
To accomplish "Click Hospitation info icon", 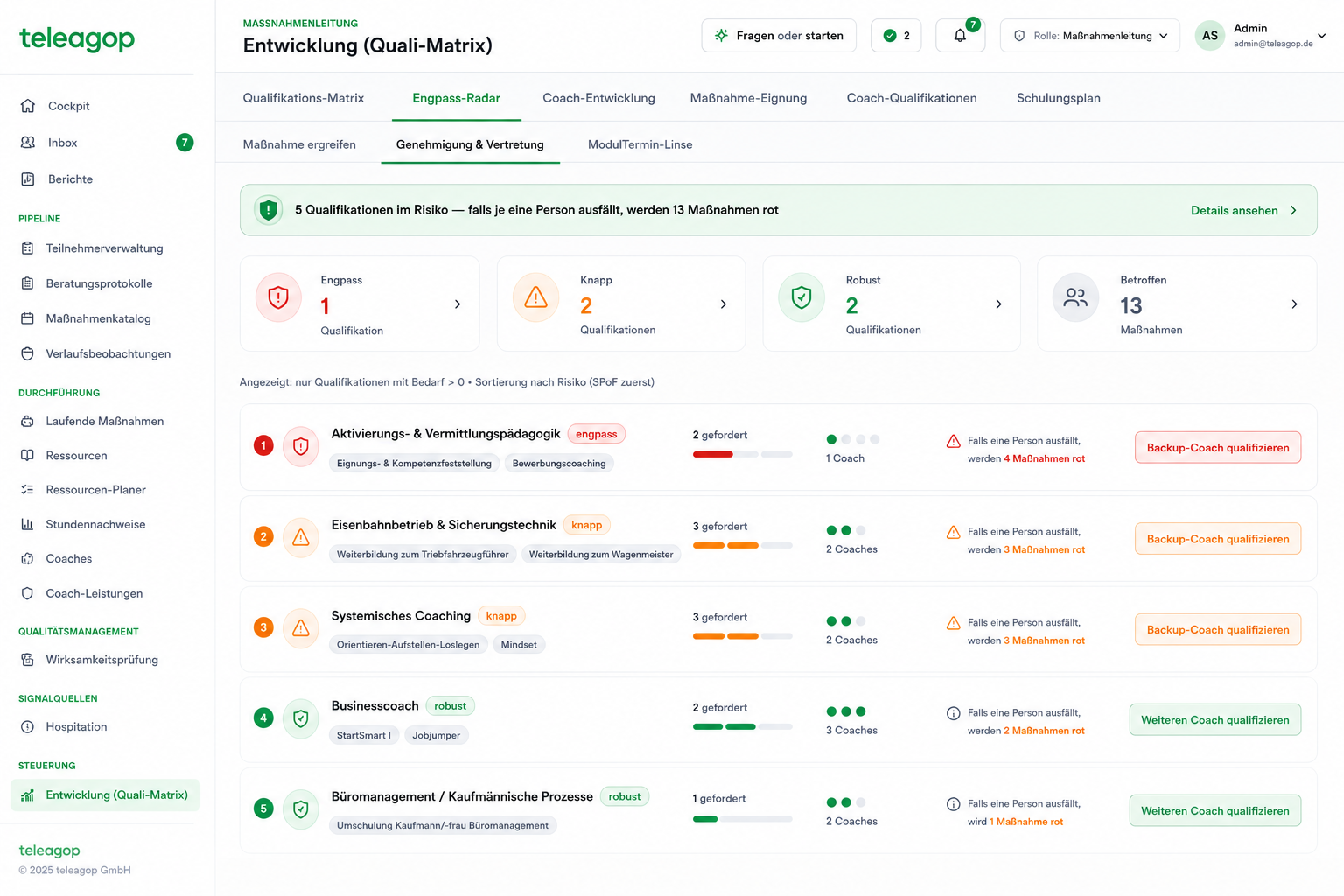I will [28, 726].
